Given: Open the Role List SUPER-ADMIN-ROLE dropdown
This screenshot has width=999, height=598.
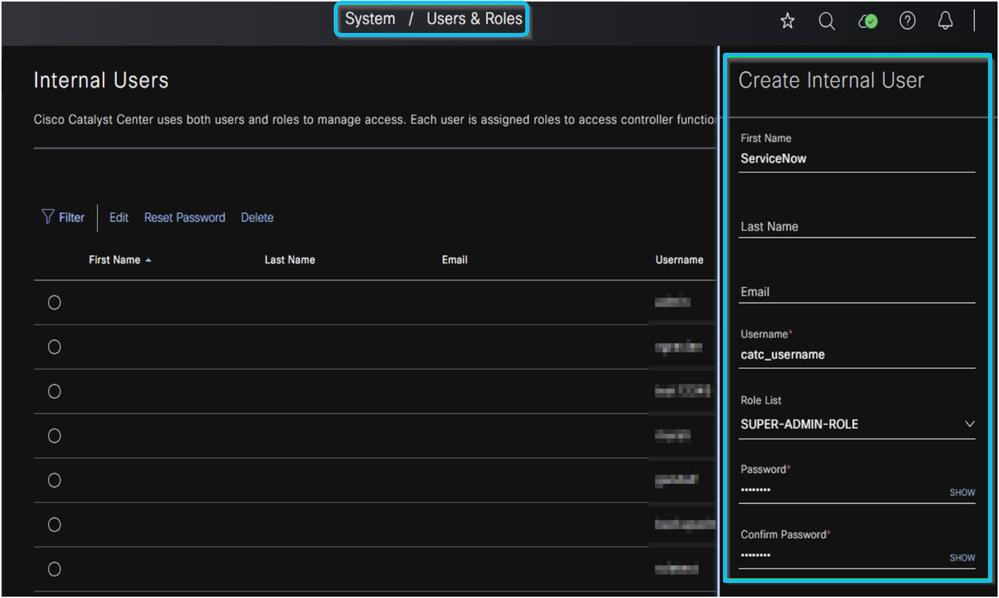Looking at the screenshot, I should [857, 424].
